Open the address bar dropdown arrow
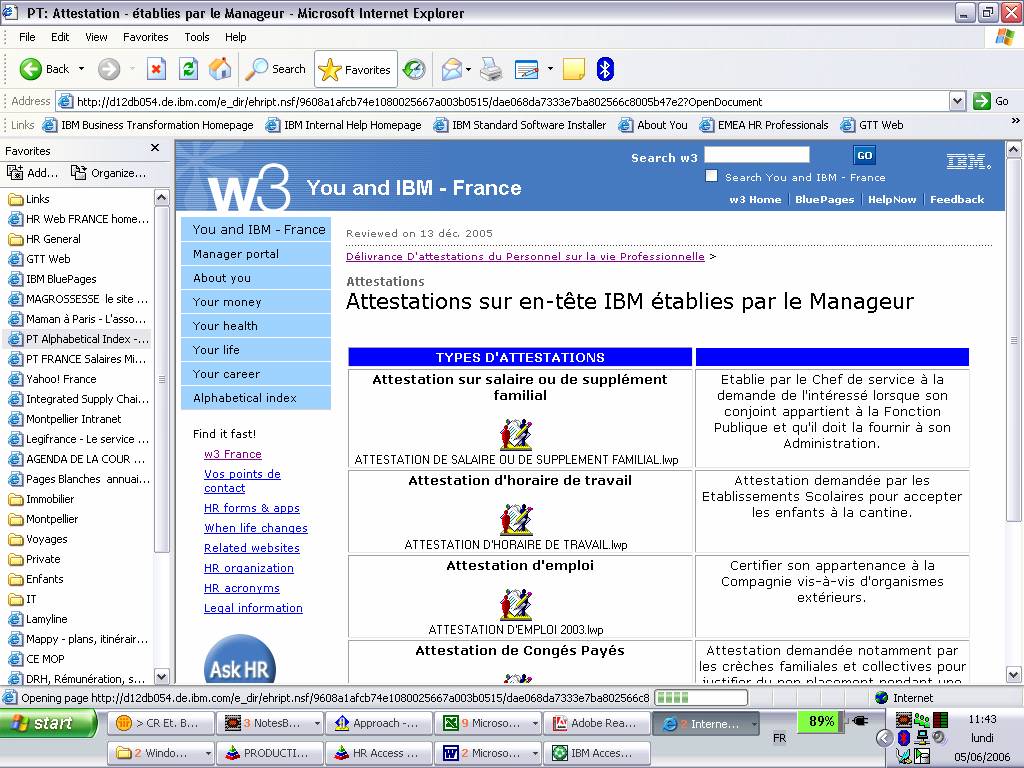1024x768 pixels. pos(957,101)
